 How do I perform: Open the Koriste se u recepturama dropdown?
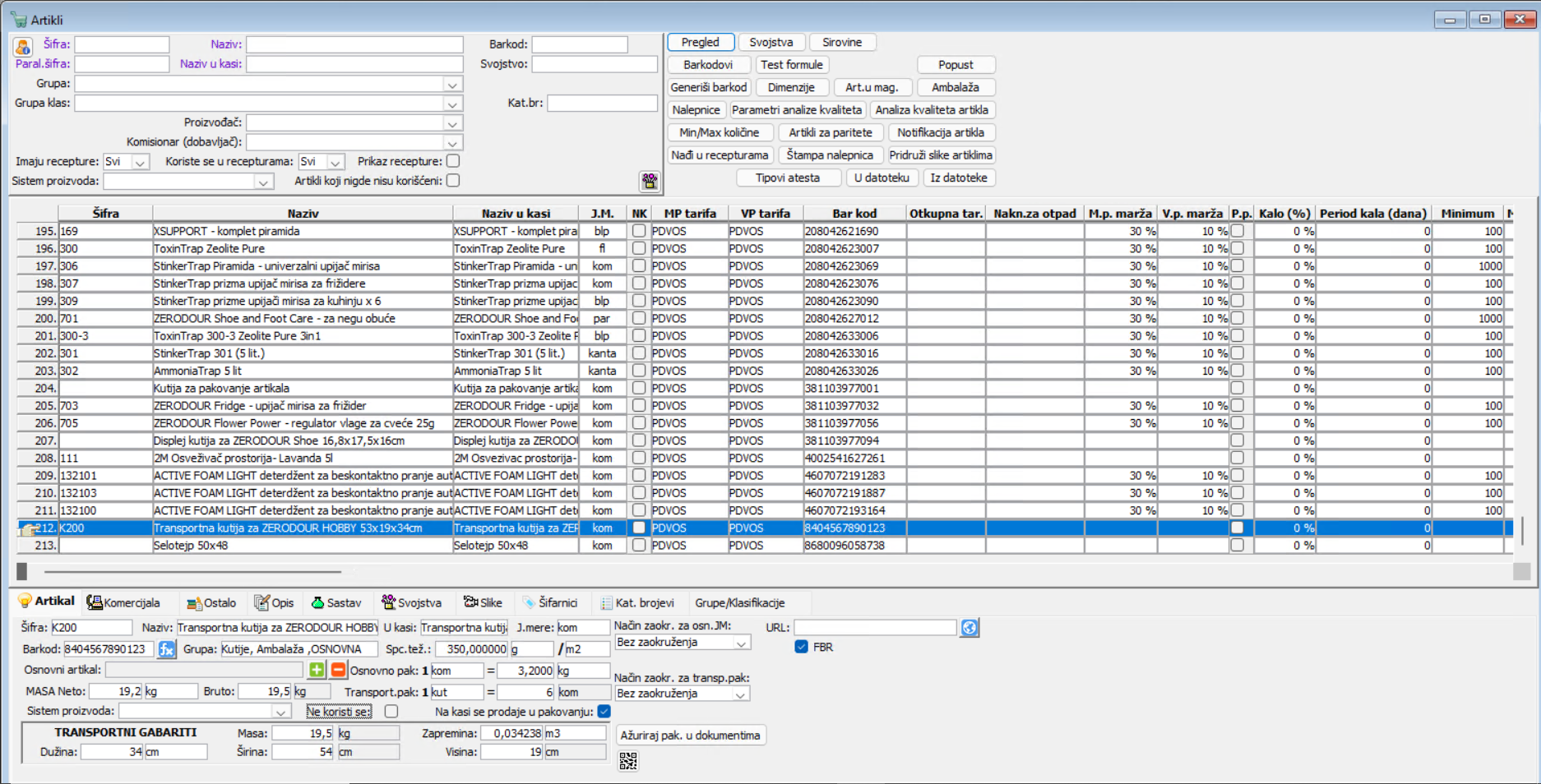336,162
